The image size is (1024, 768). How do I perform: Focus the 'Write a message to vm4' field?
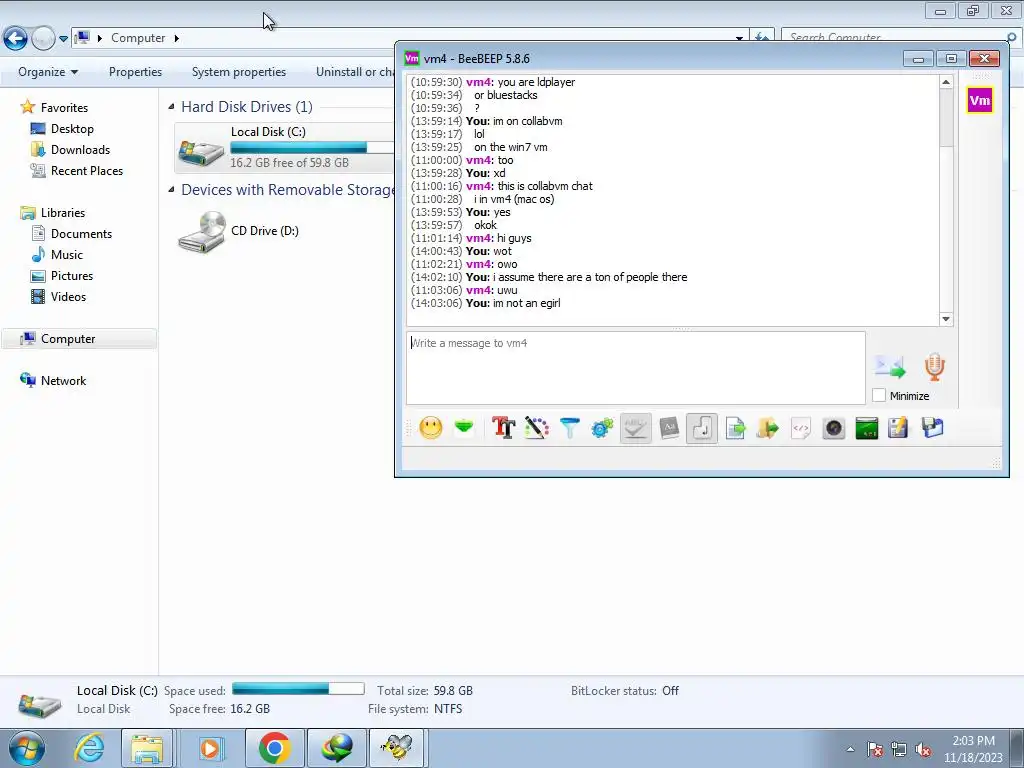pyautogui.click(x=635, y=368)
